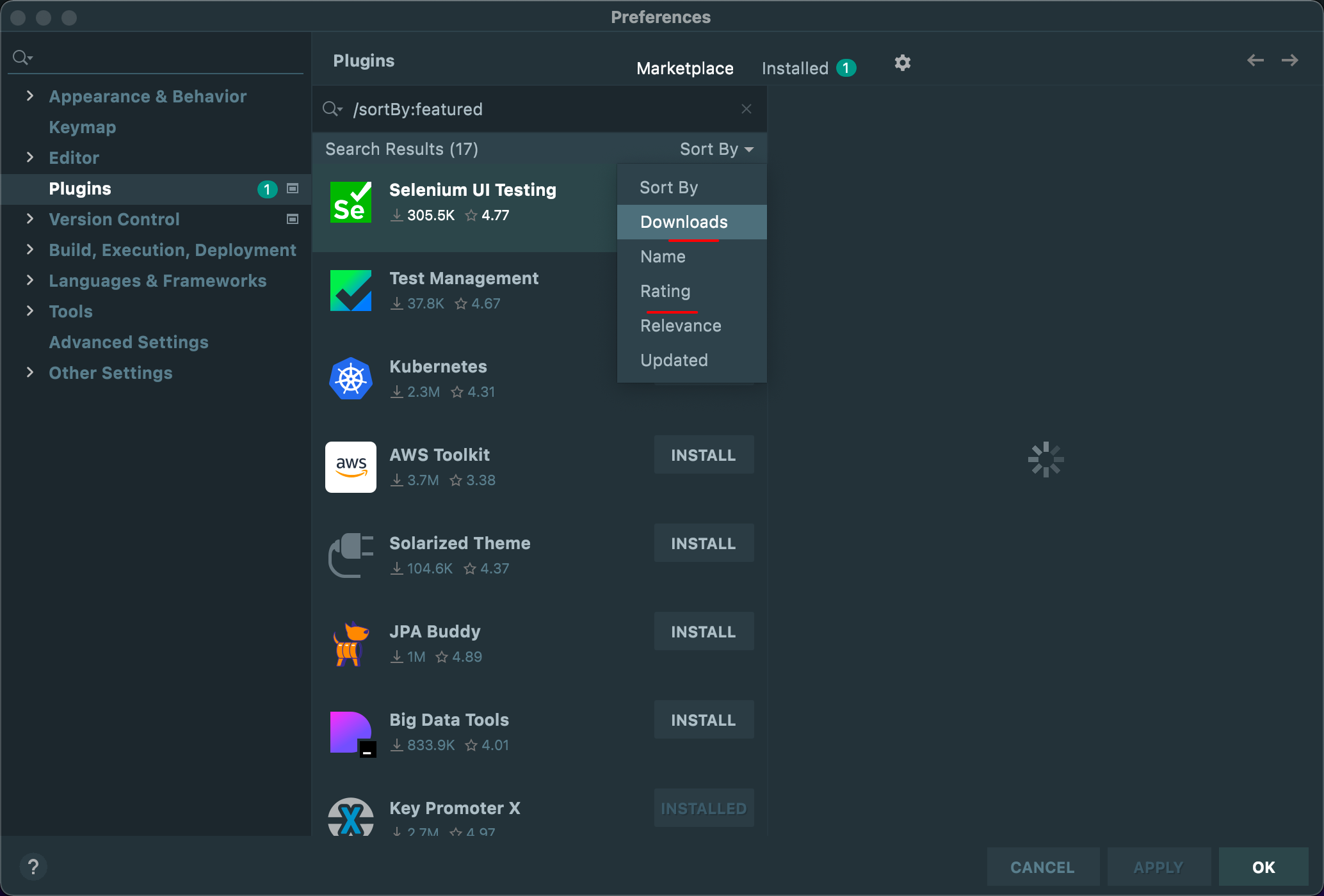Image resolution: width=1324 pixels, height=896 pixels.
Task: Install the Solarized Theme plugin
Action: tap(703, 543)
